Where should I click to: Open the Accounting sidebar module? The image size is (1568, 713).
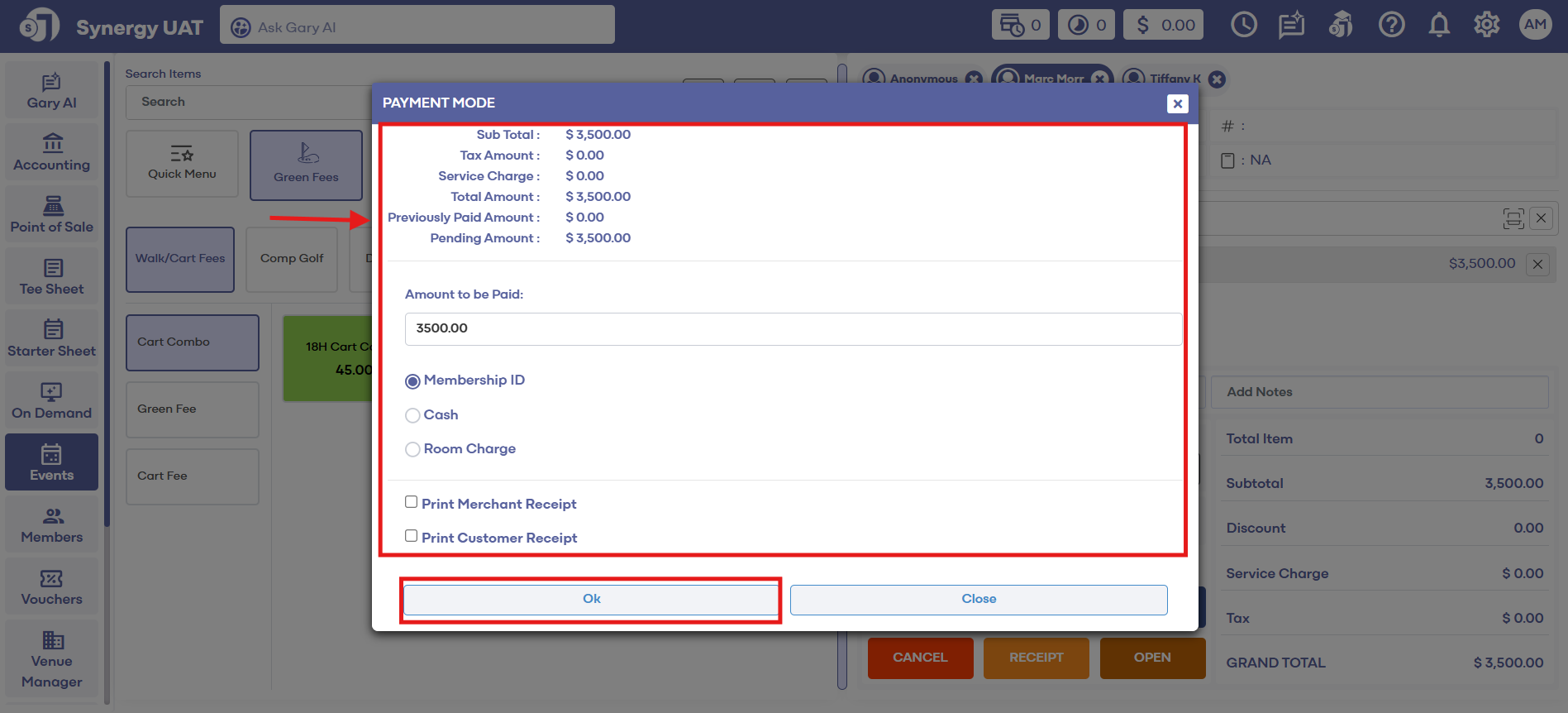(51, 153)
